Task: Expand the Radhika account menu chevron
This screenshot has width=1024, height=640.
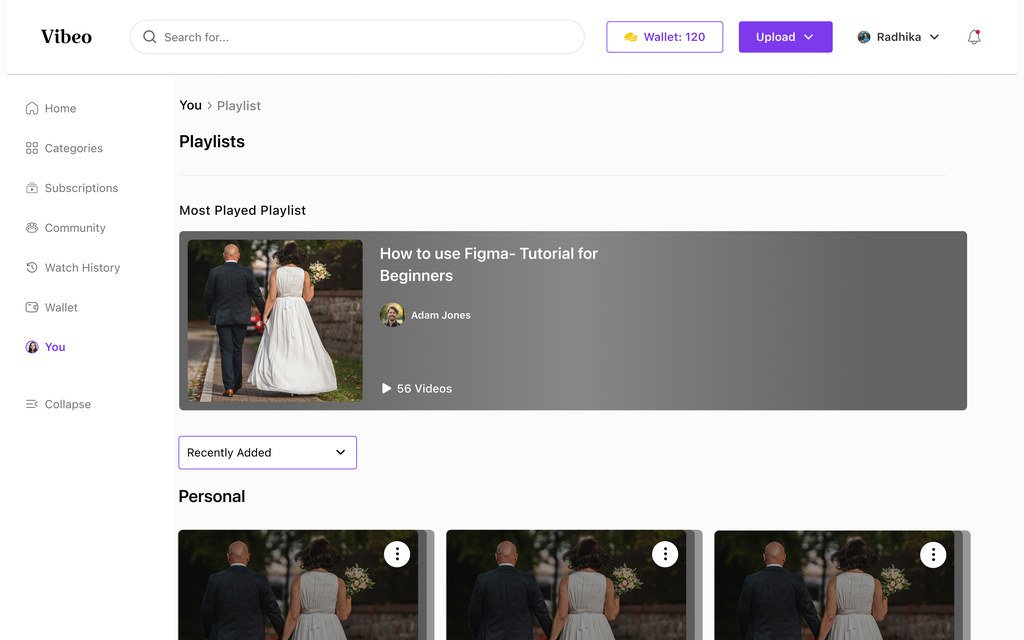Action: tap(935, 37)
